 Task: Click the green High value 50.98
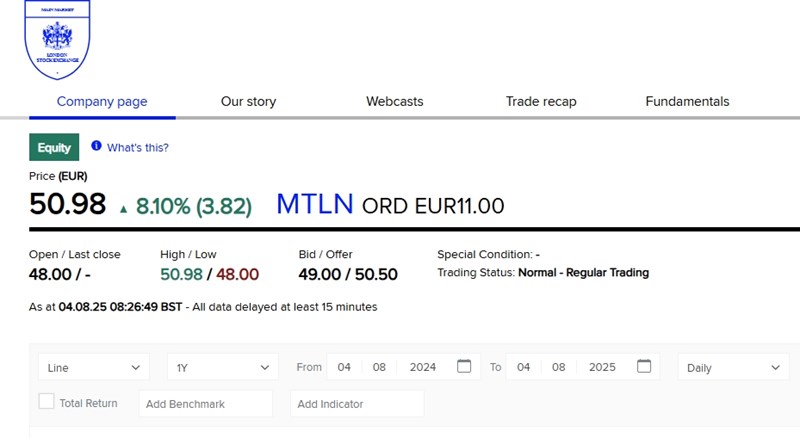point(181,275)
